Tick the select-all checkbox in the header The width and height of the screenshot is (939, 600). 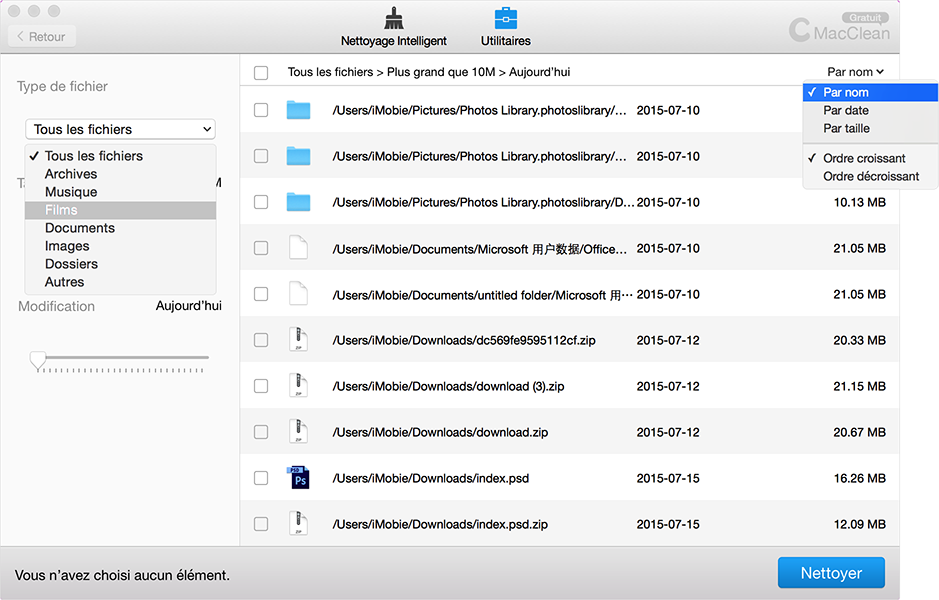(261, 72)
